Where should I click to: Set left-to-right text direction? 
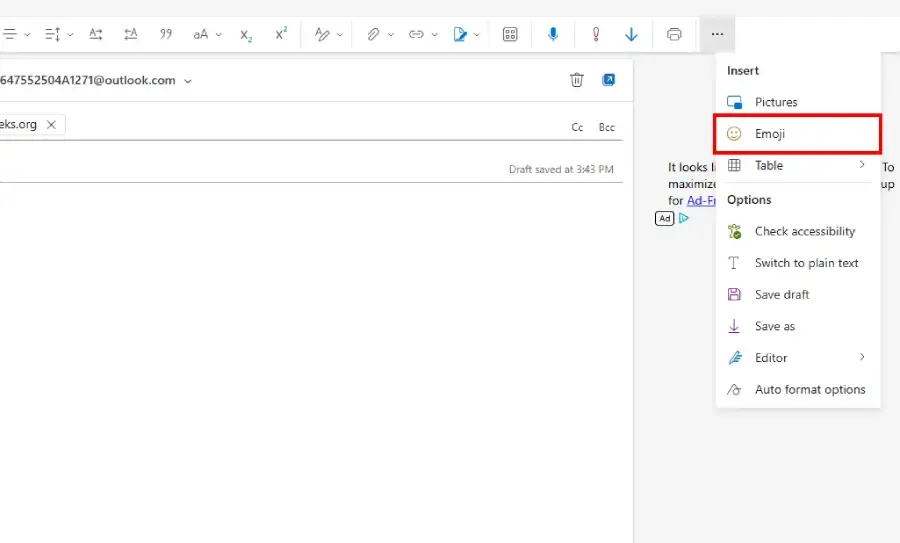(x=96, y=34)
